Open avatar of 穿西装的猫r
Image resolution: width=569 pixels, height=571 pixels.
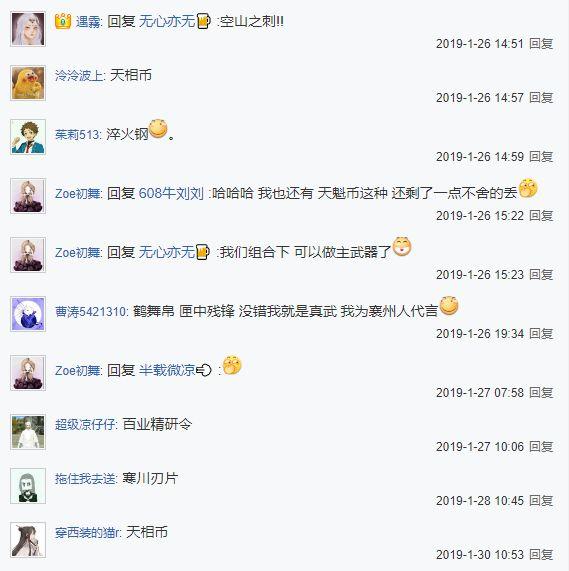[x=28, y=540]
